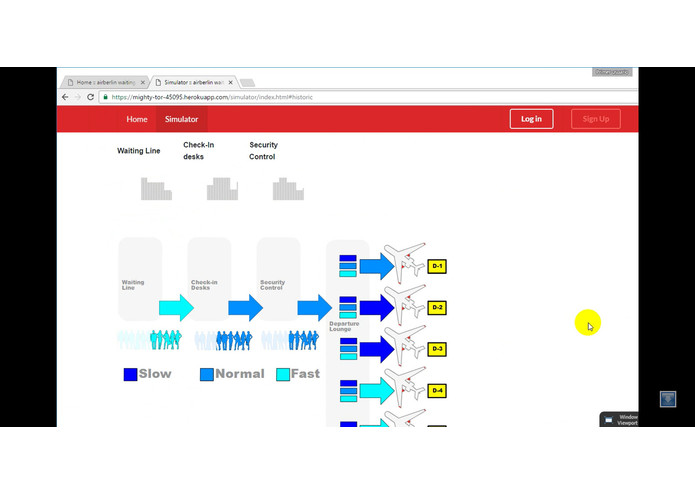
Task: Click the Log in button
Action: pos(531,119)
